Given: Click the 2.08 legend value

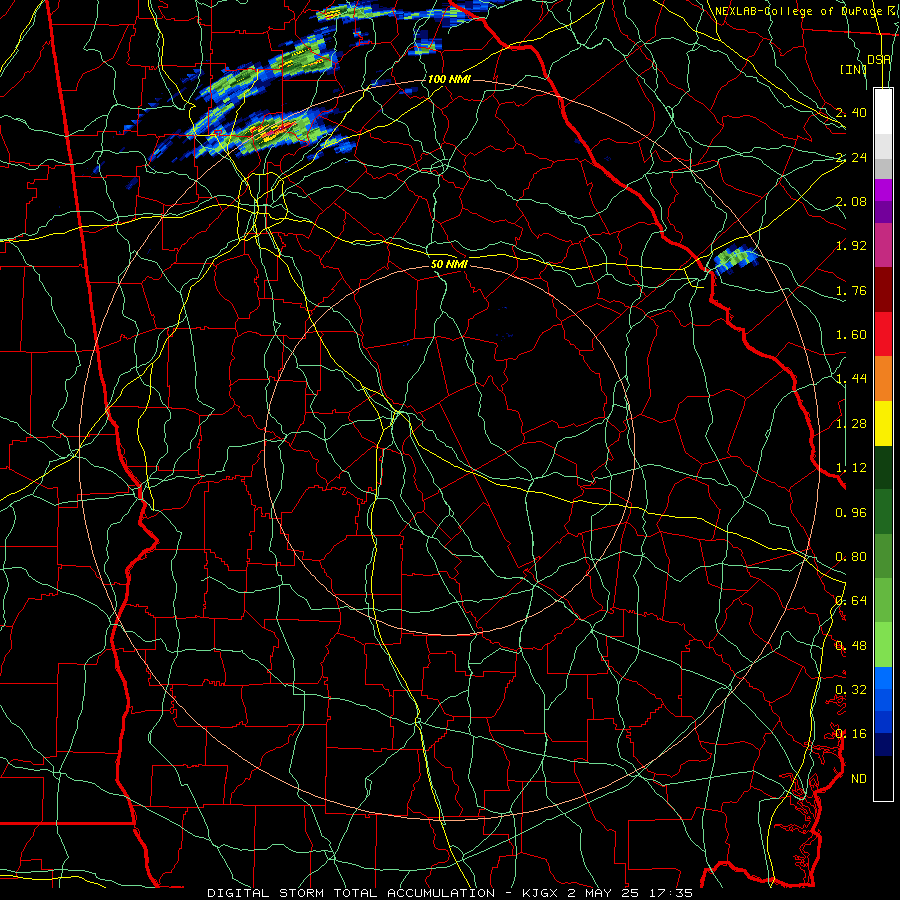Looking at the screenshot, I should pos(851,201).
